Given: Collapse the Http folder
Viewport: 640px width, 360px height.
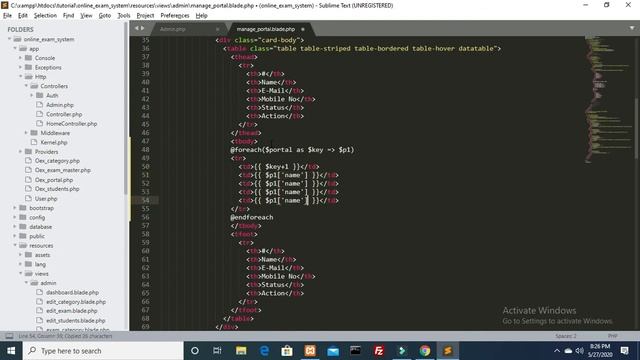Looking at the screenshot, I should (x=20, y=77).
